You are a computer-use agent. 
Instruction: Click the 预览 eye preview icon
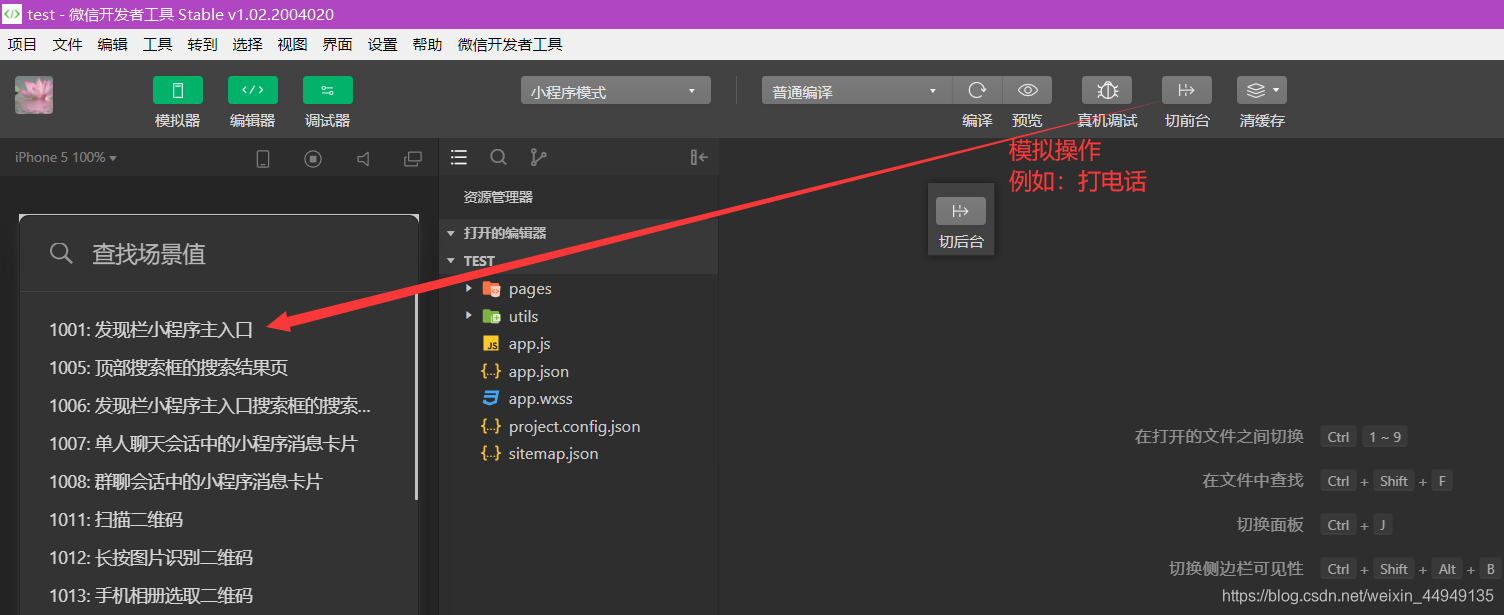point(1027,90)
